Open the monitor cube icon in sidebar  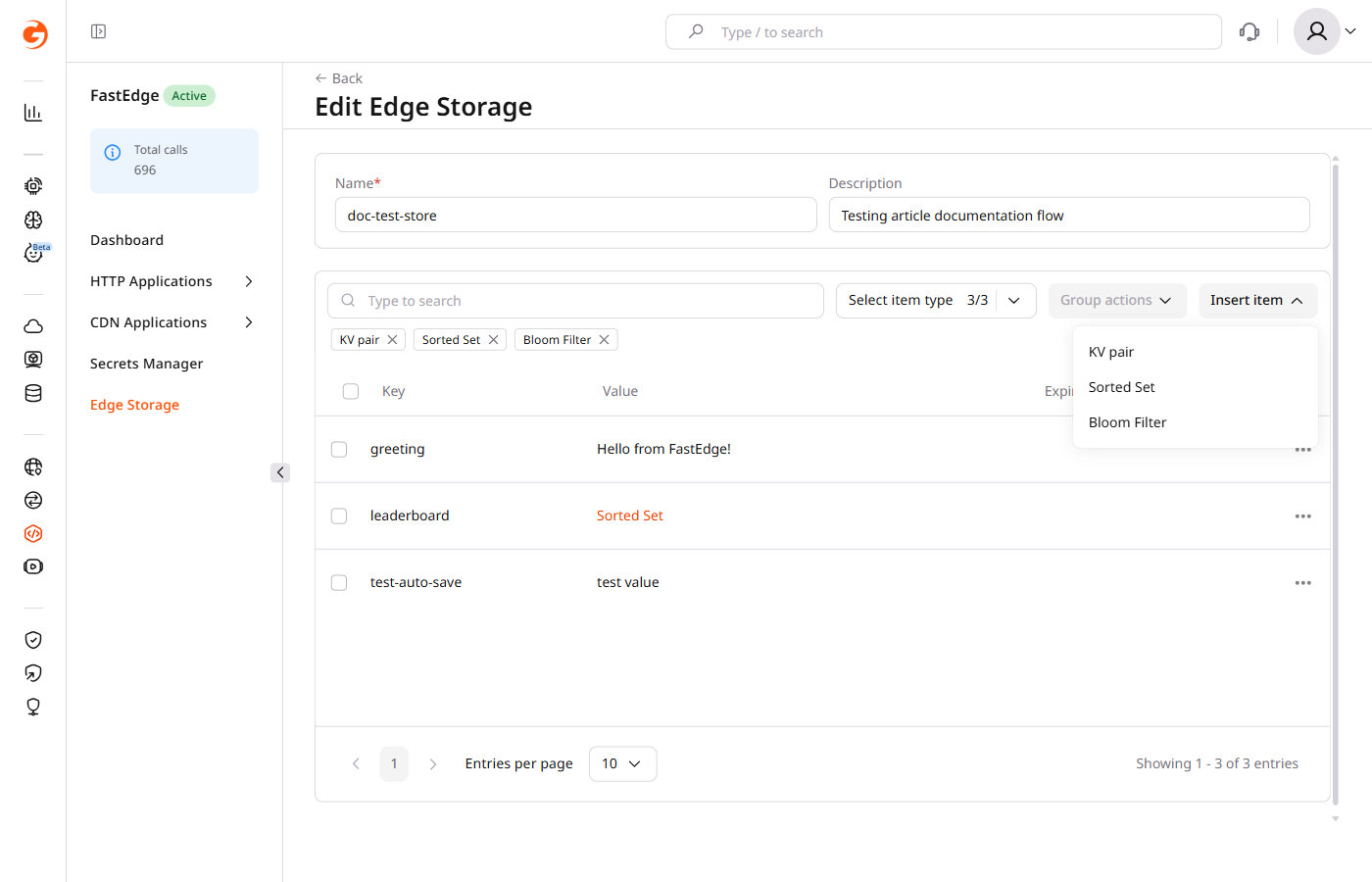coord(33,360)
